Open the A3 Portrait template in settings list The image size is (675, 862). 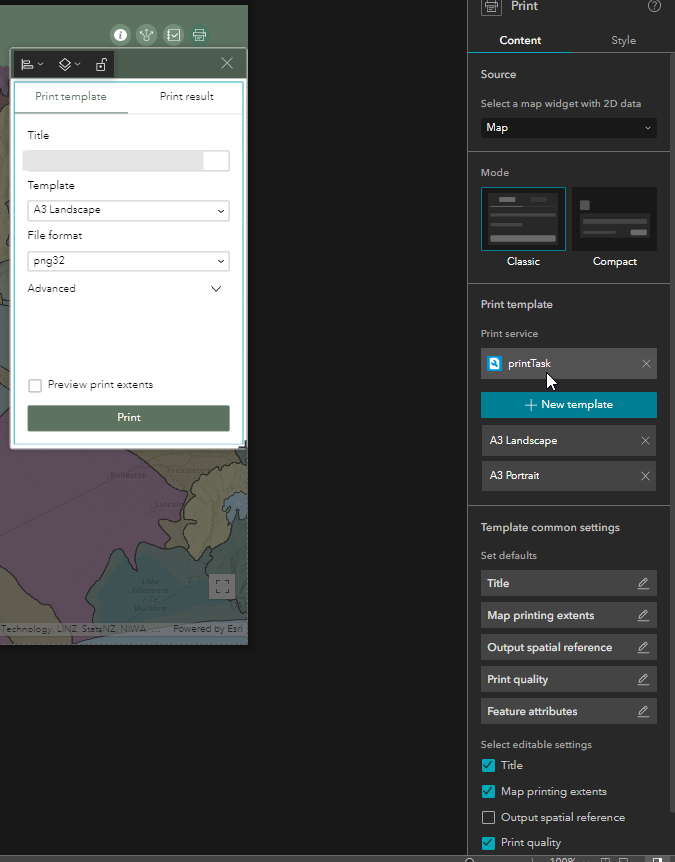coord(568,476)
